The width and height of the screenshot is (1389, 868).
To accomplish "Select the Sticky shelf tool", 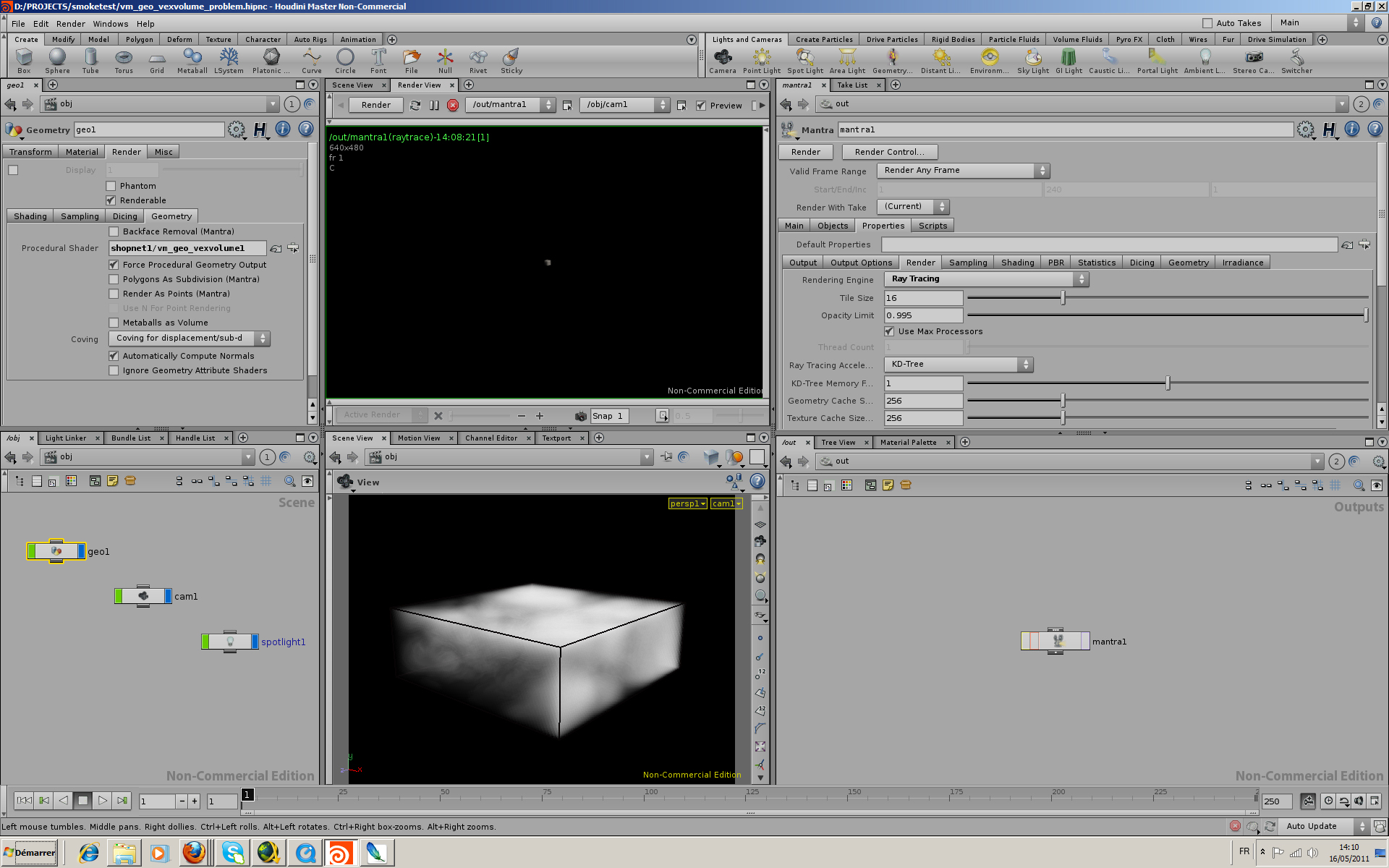I will 511,61.
